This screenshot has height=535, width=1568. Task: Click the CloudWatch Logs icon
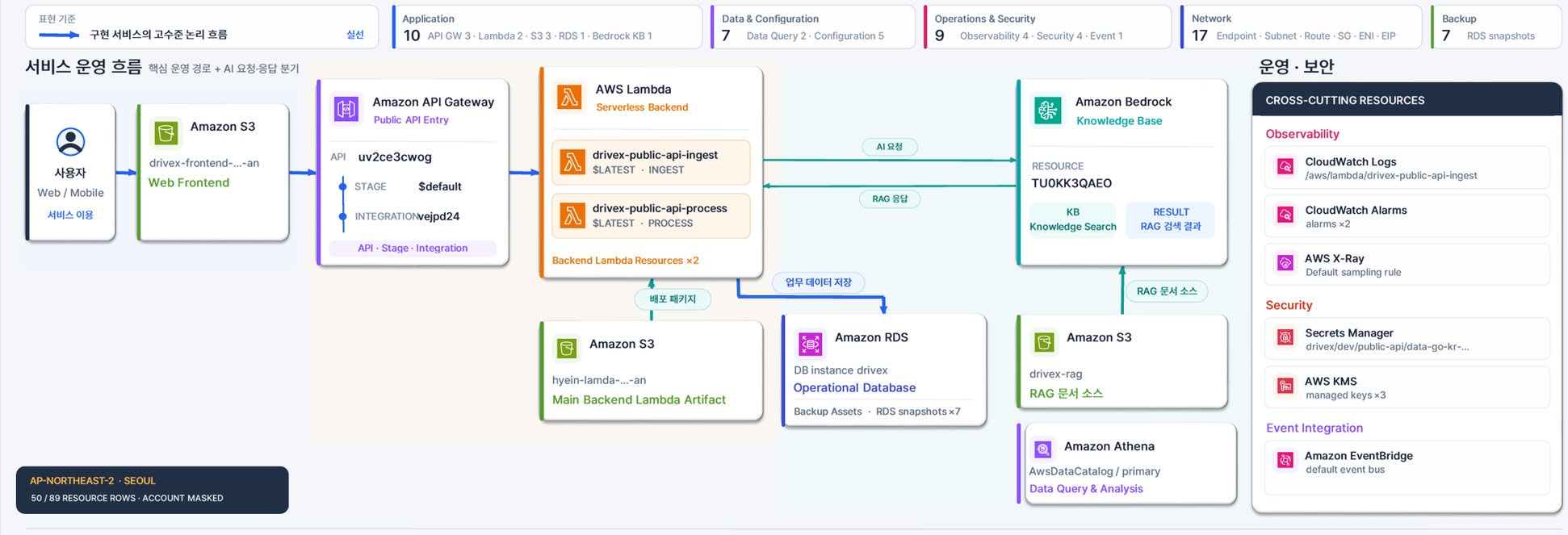(1285, 167)
